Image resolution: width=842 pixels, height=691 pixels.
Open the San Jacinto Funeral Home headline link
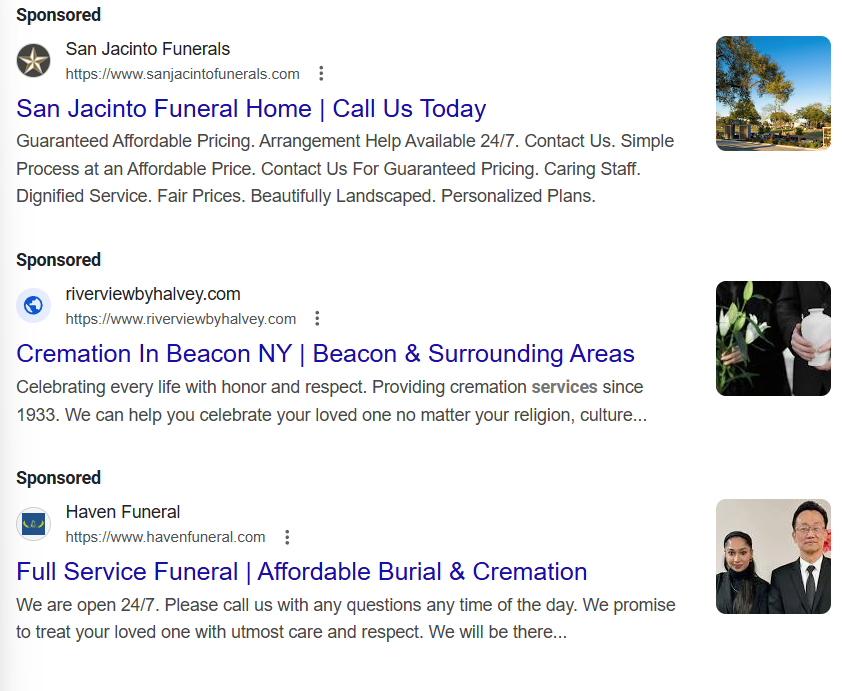click(250, 108)
